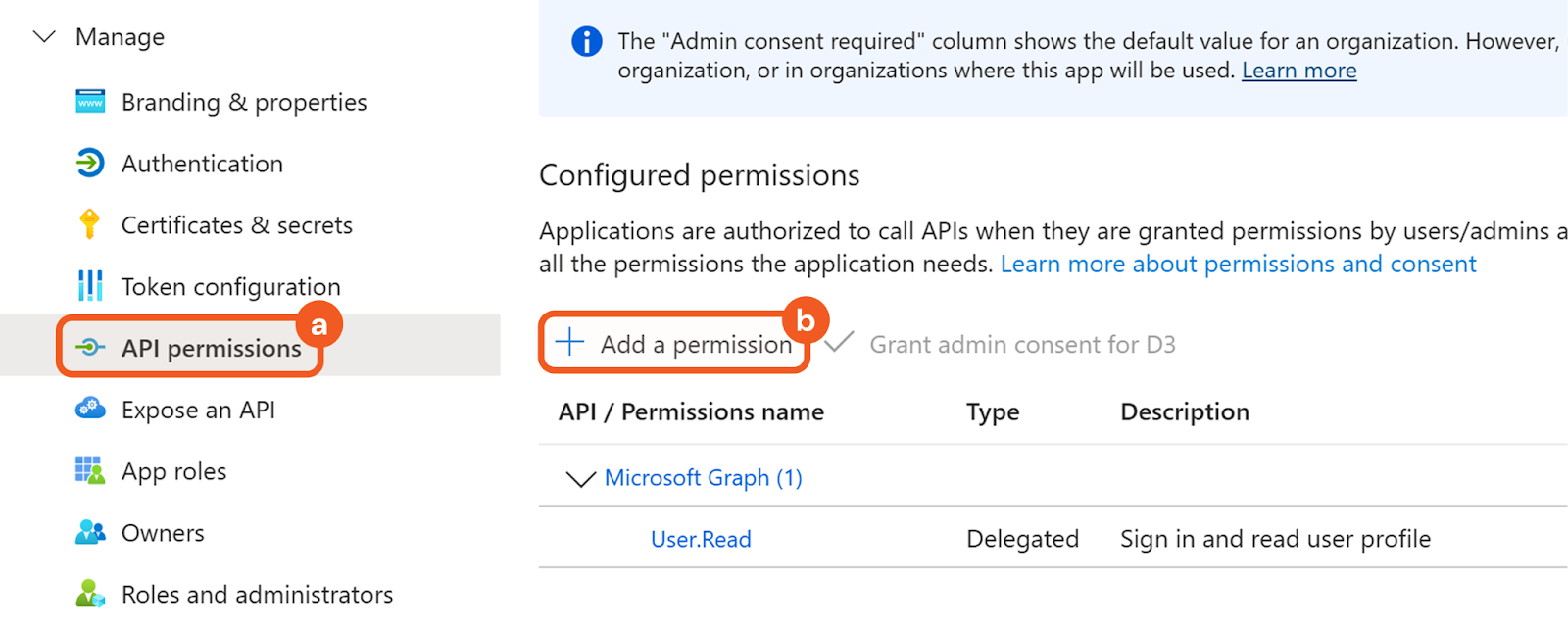Click the Owners people icon

(x=90, y=532)
